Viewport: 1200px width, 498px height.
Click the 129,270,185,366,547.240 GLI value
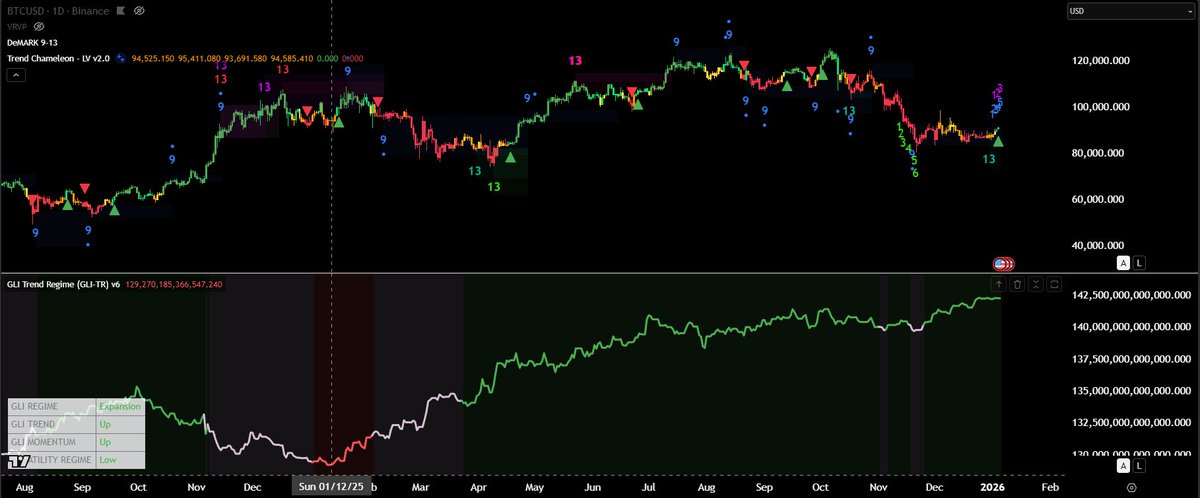click(x=175, y=285)
